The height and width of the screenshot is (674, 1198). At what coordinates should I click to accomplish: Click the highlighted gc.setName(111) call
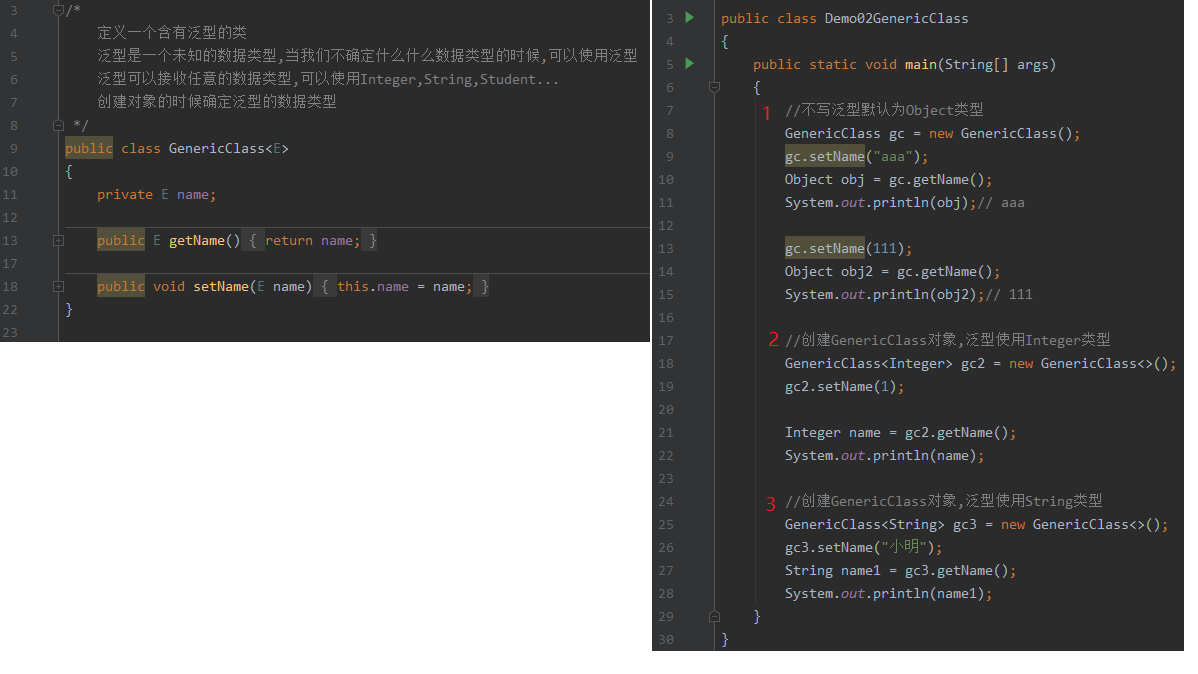(x=848, y=248)
